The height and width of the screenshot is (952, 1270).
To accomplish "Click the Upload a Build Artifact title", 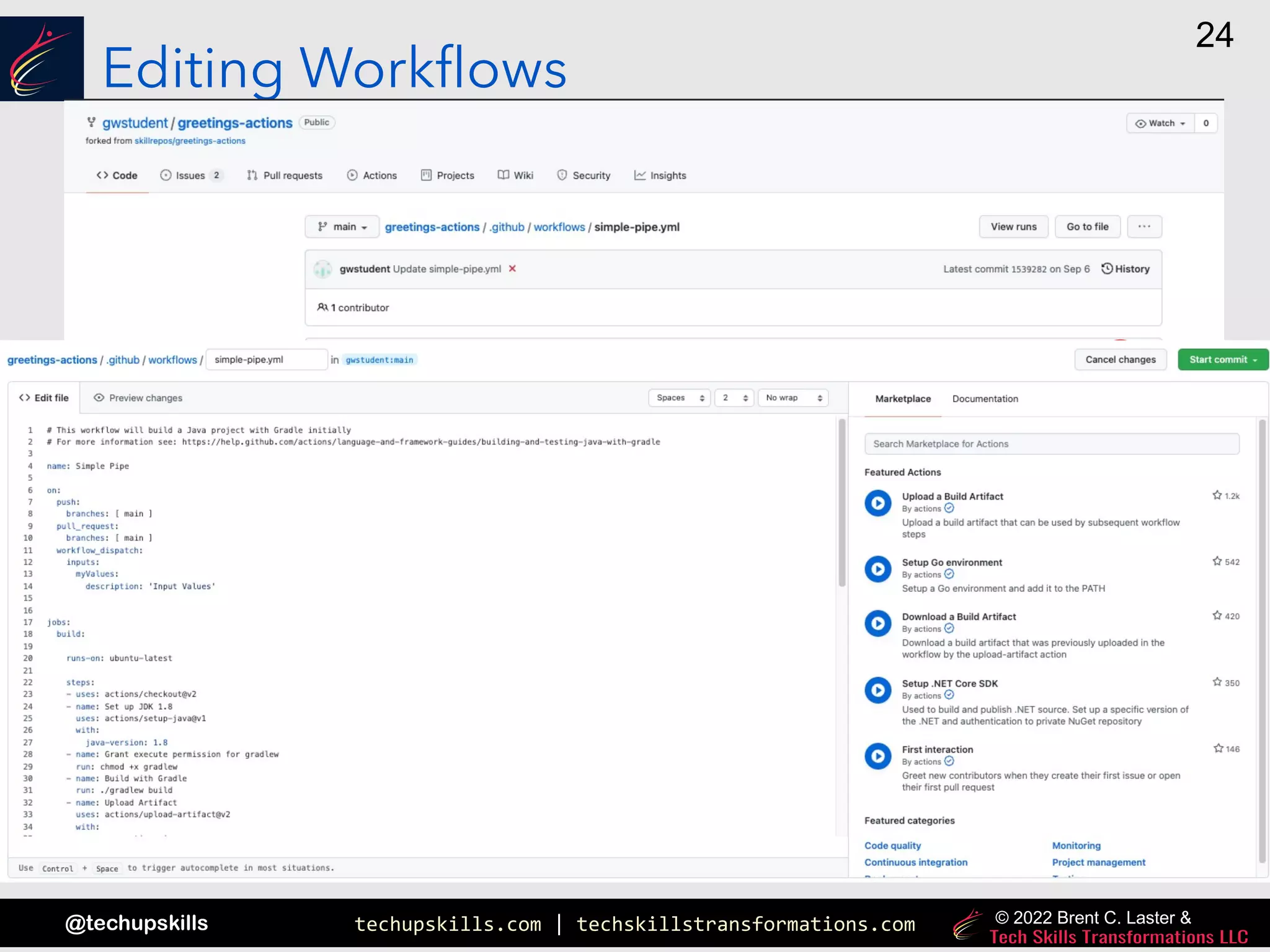I will pos(952,496).
